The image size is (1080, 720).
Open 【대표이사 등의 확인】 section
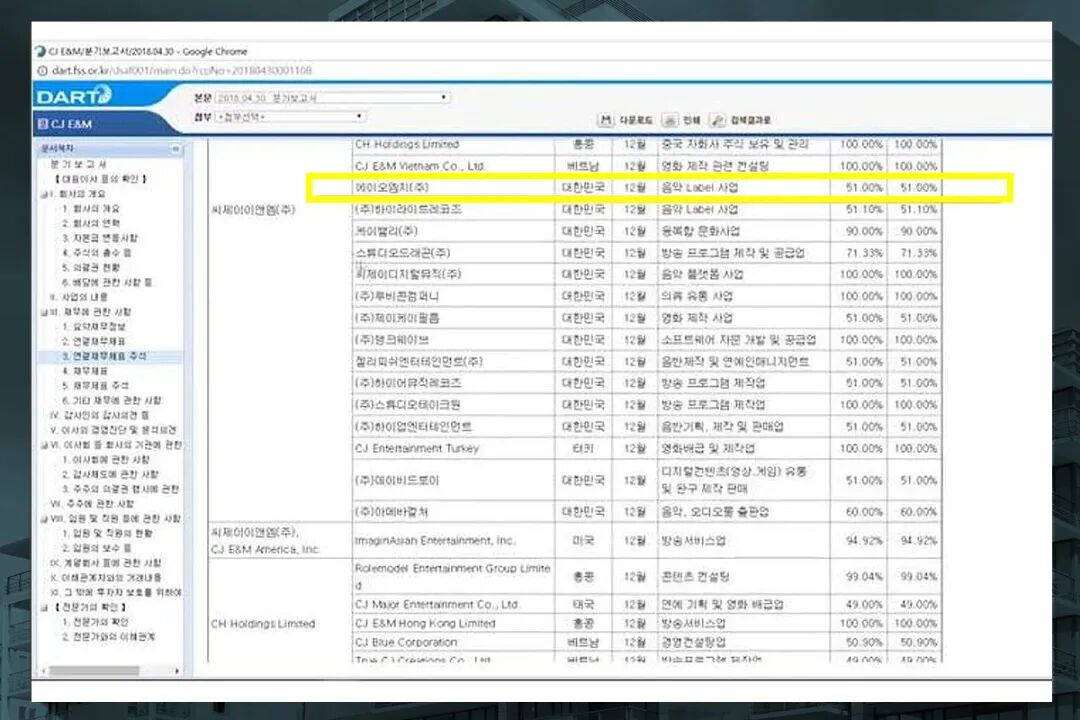(x=101, y=179)
